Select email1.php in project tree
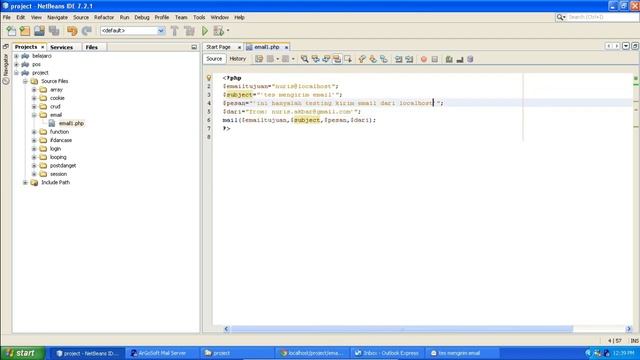640x360 pixels. pos(71,123)
